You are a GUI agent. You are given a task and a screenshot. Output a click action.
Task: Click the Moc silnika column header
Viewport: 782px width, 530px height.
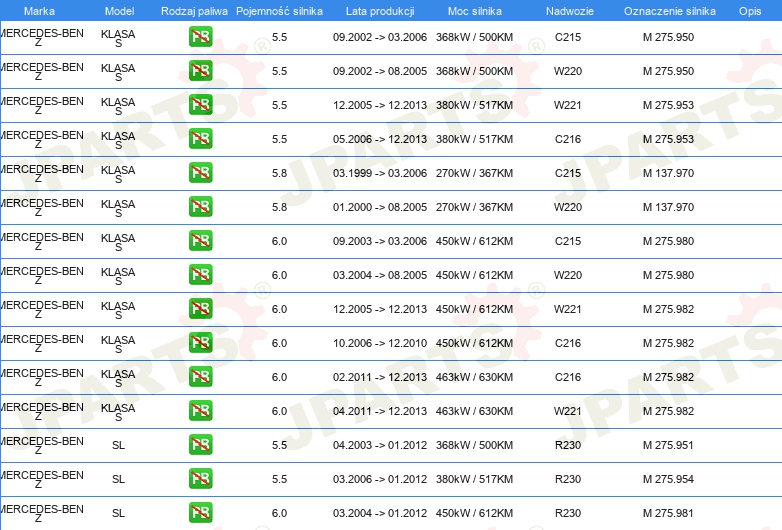click(x=474, y=11)
